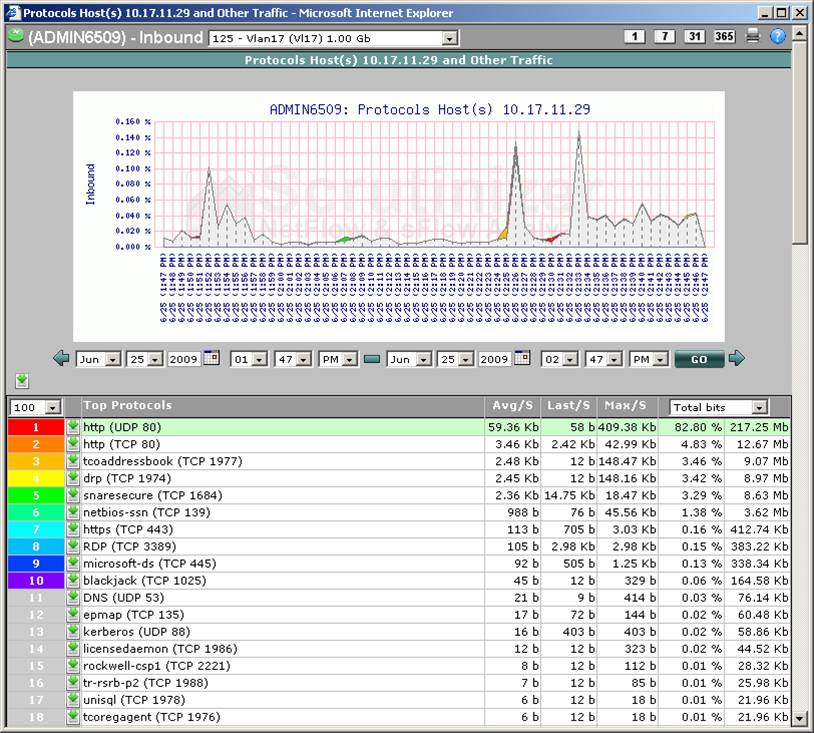Click the green arrow icon for tr-rsrb-p2 row

click(x=73, y=683)
